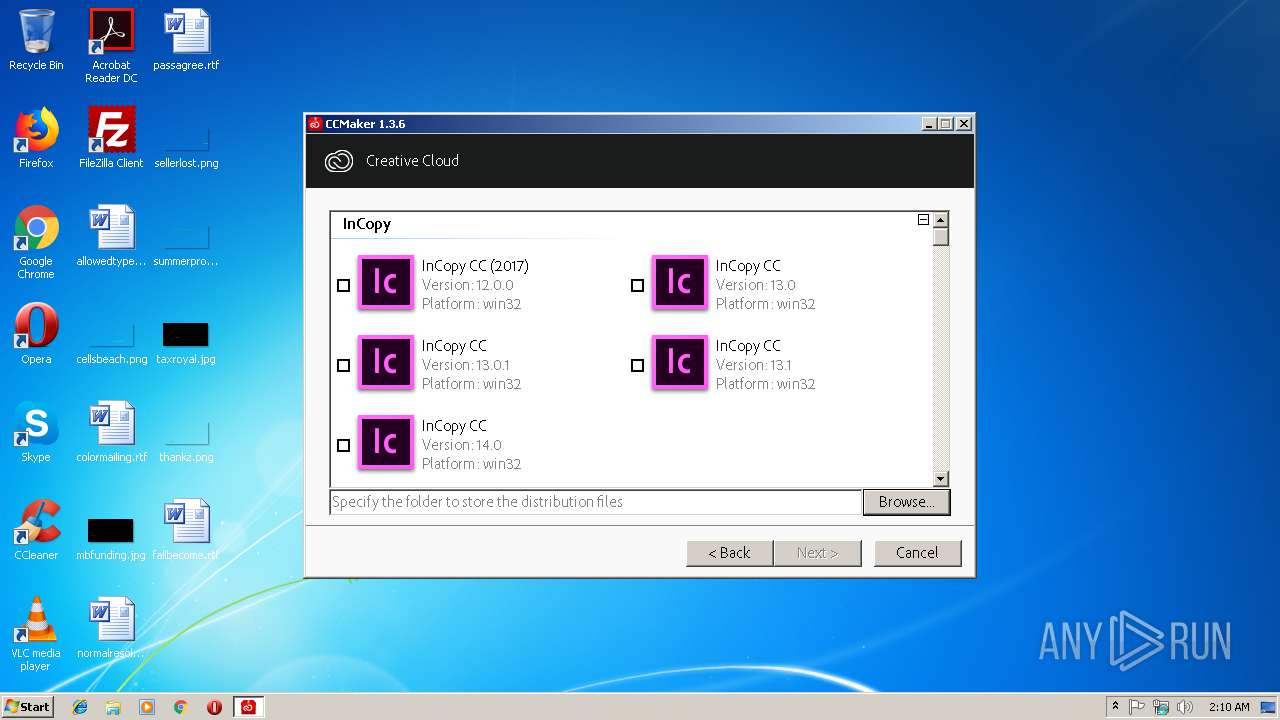Show hidden system tray icons

coord(1115,707)
